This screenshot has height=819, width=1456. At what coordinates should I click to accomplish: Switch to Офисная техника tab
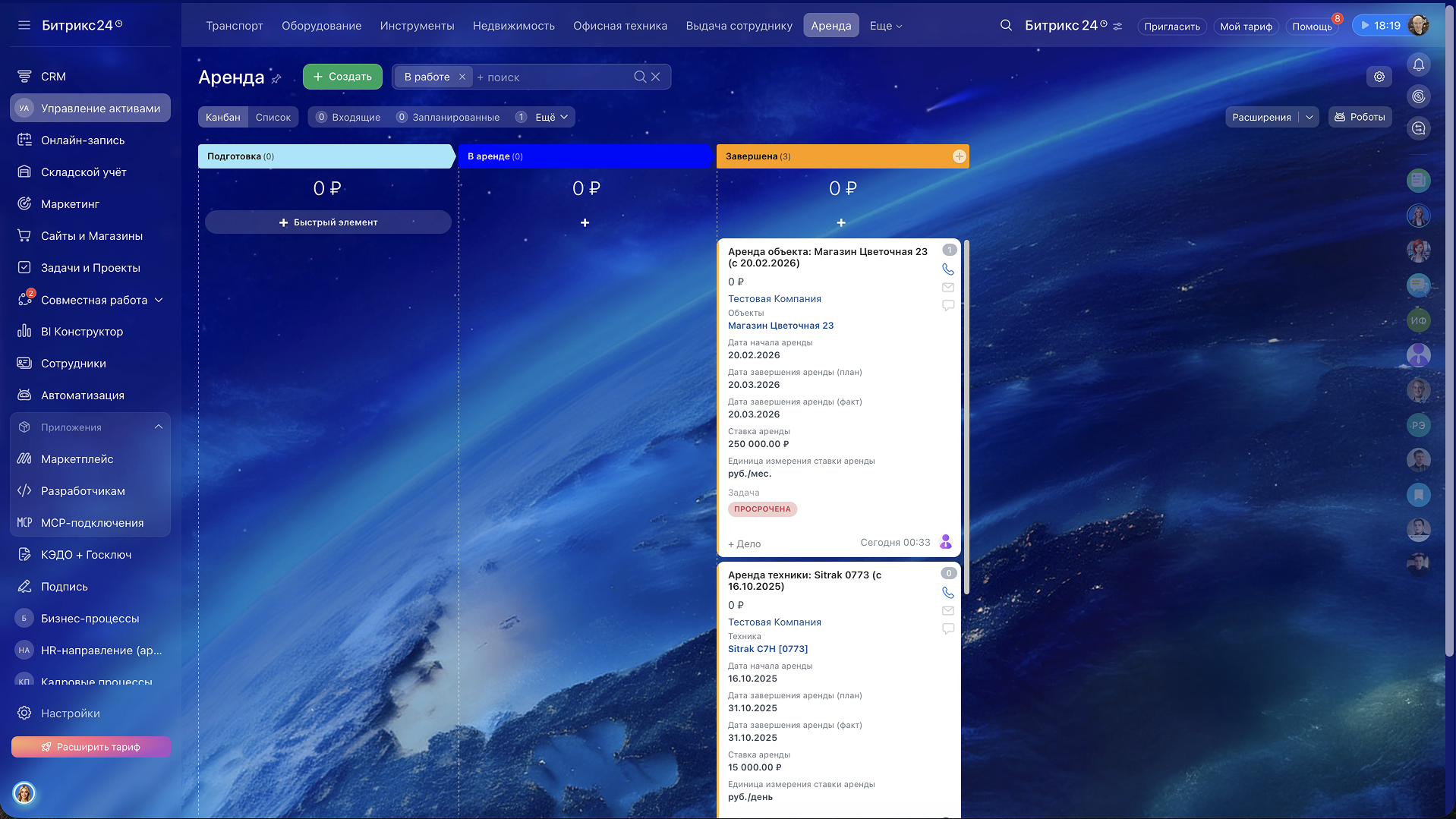pyautogui.click(x=620, y=26)
